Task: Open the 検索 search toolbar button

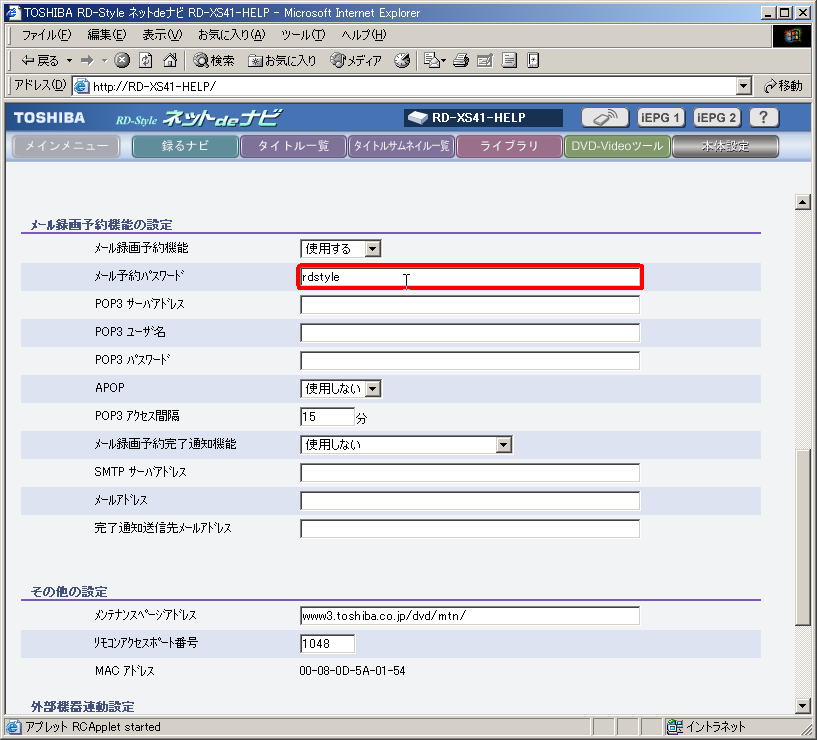Action: [214, 61]
